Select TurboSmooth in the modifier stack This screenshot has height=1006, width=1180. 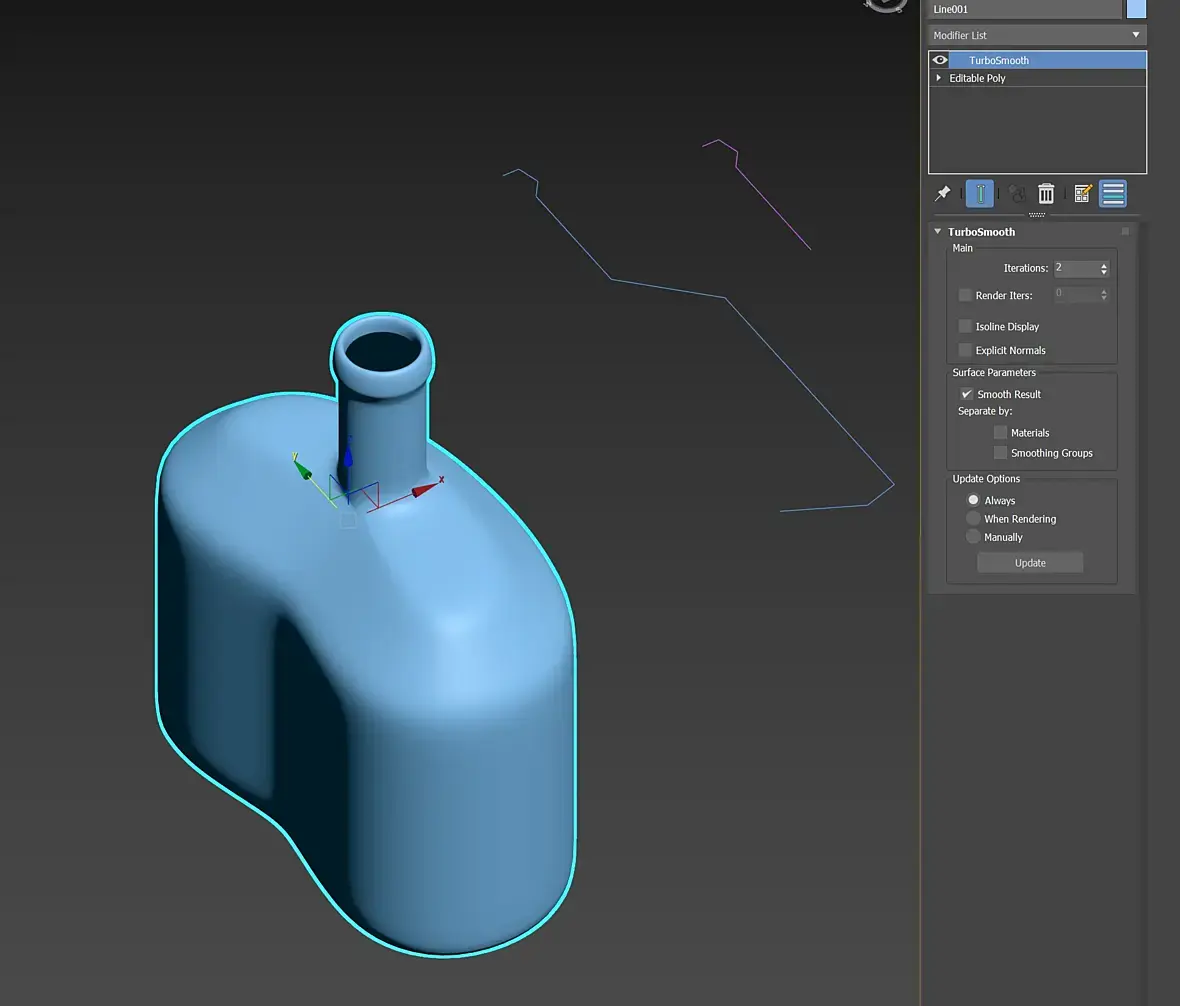(1000, 60)
